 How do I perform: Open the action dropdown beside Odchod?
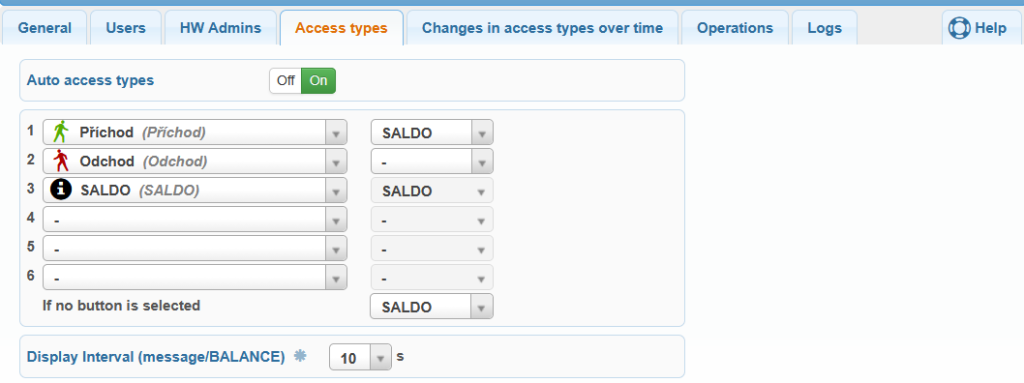432,161
